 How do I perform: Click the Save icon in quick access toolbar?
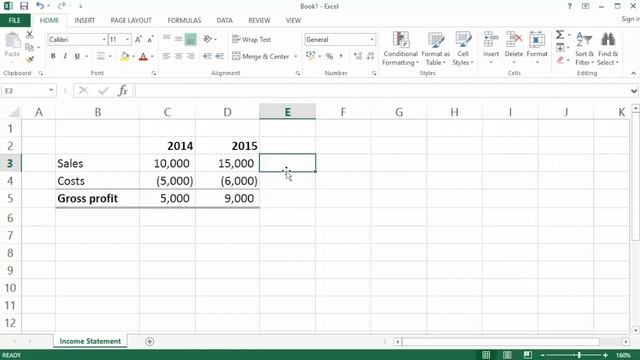[x=24, y=6]
